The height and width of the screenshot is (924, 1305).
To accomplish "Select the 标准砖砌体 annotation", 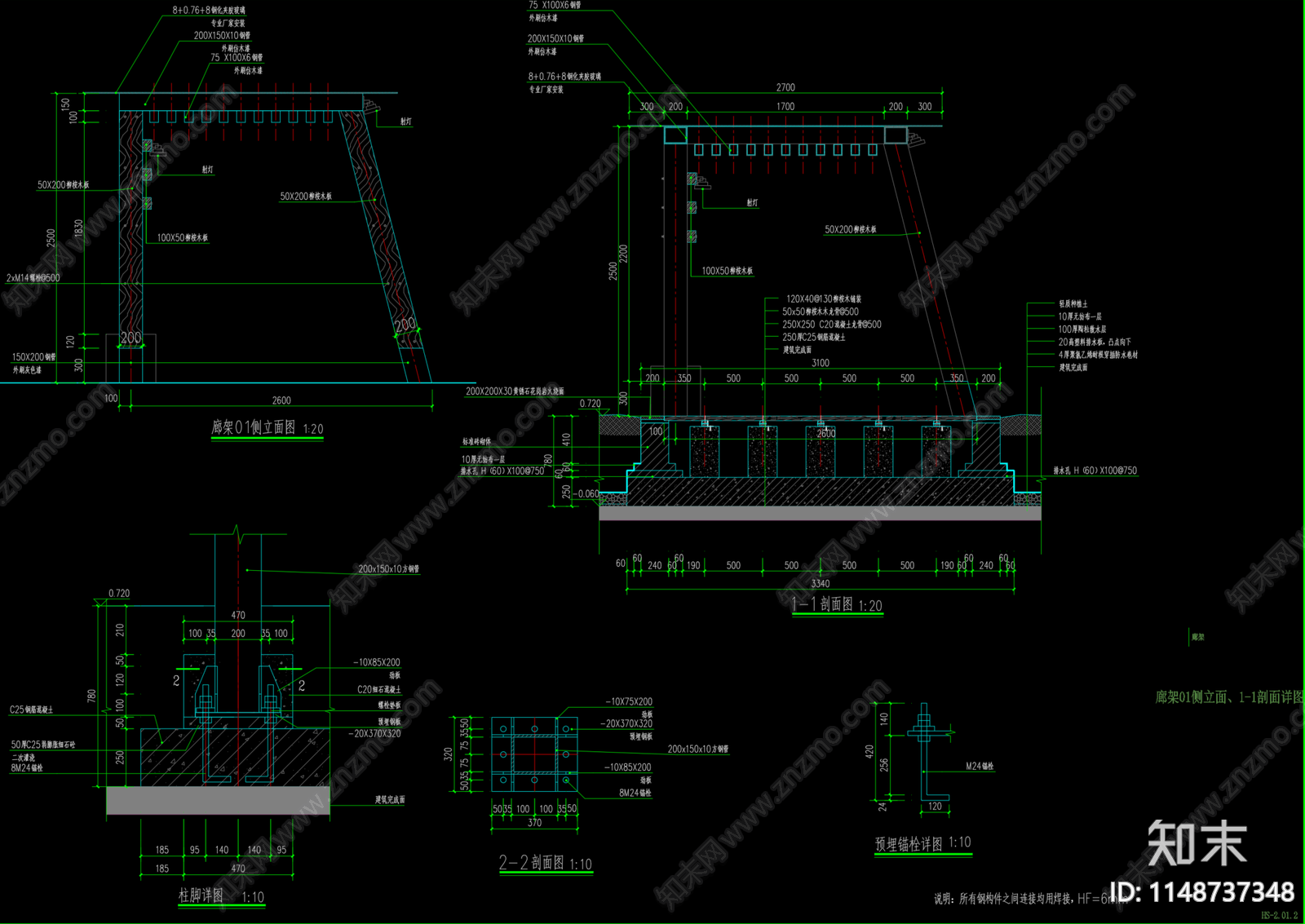I will (476, 442).
